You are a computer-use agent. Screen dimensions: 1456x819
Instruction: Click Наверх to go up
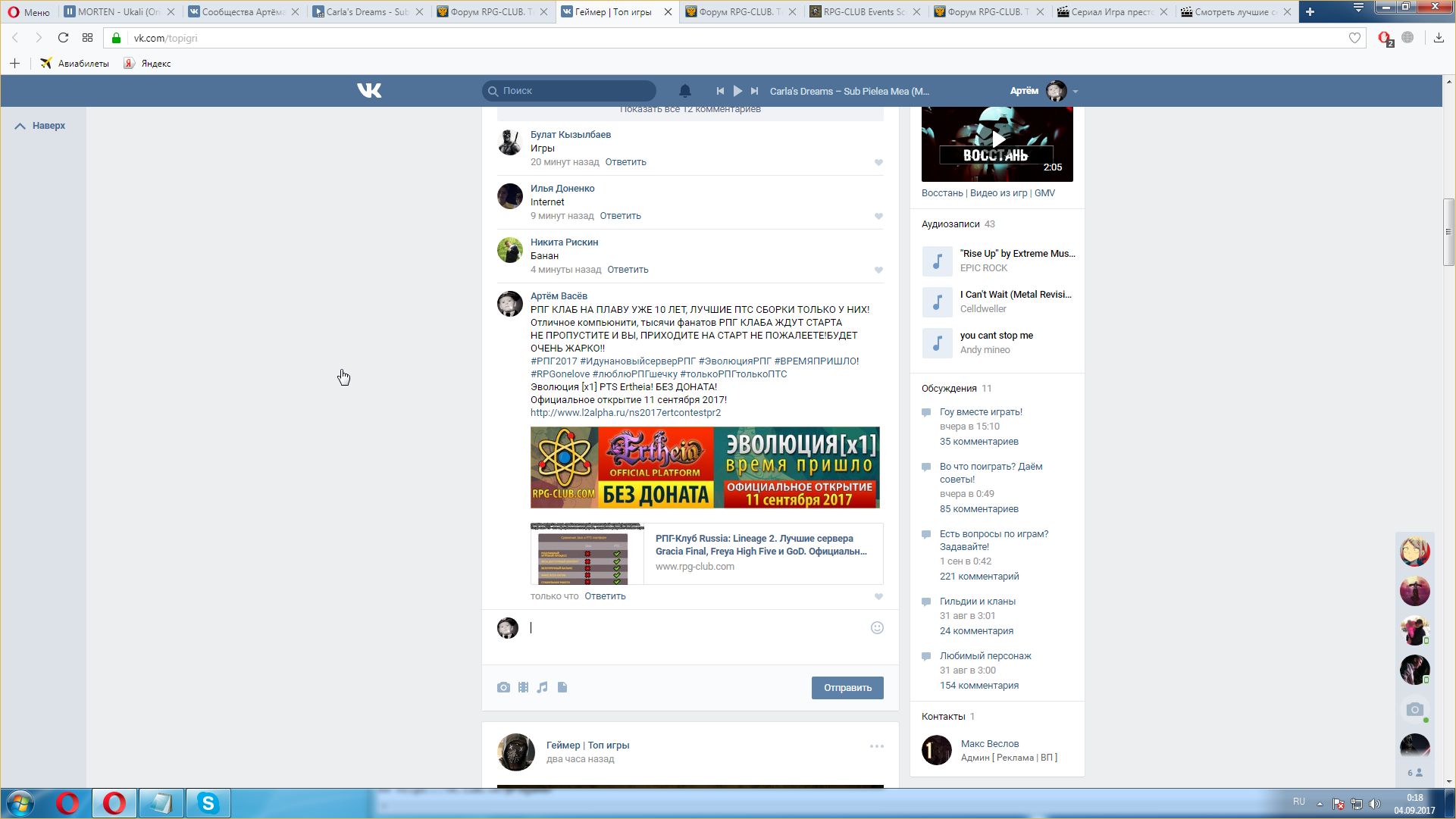[x=41, y=126]
